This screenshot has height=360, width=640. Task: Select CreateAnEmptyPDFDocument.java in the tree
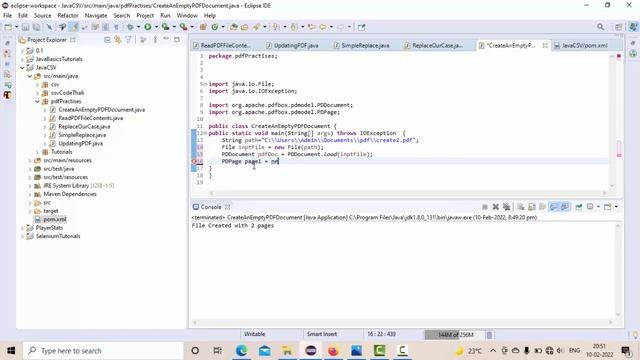click(x=101, y=110)
